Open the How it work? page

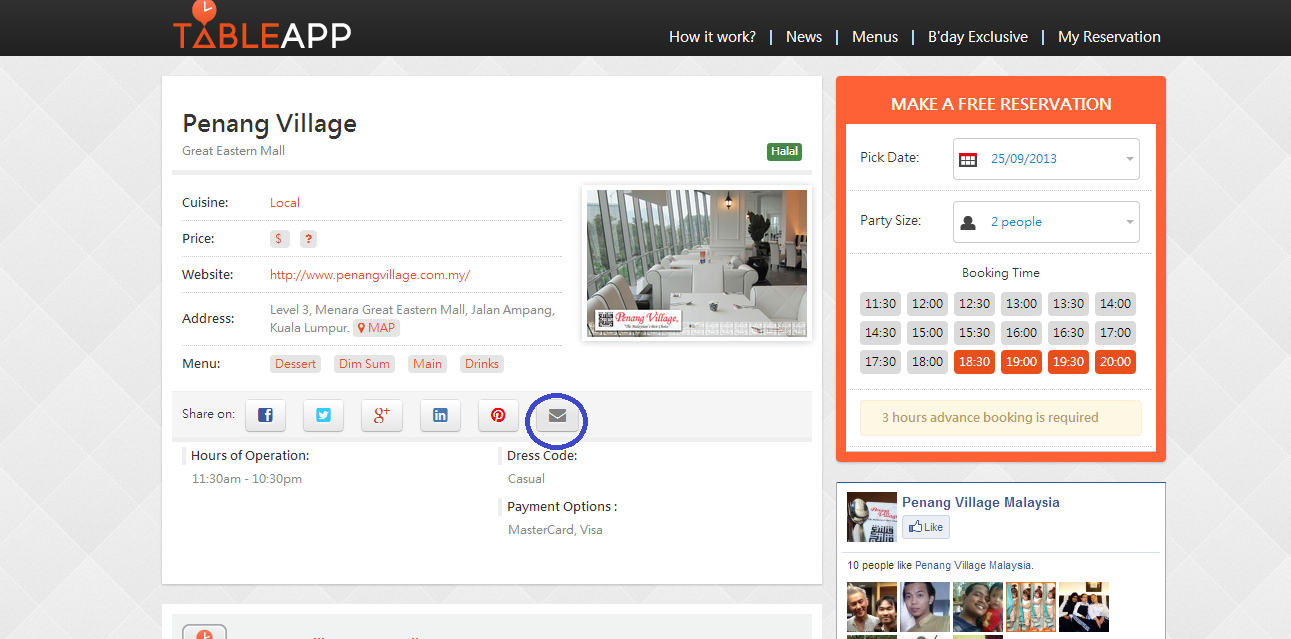[x=712, y=37]
